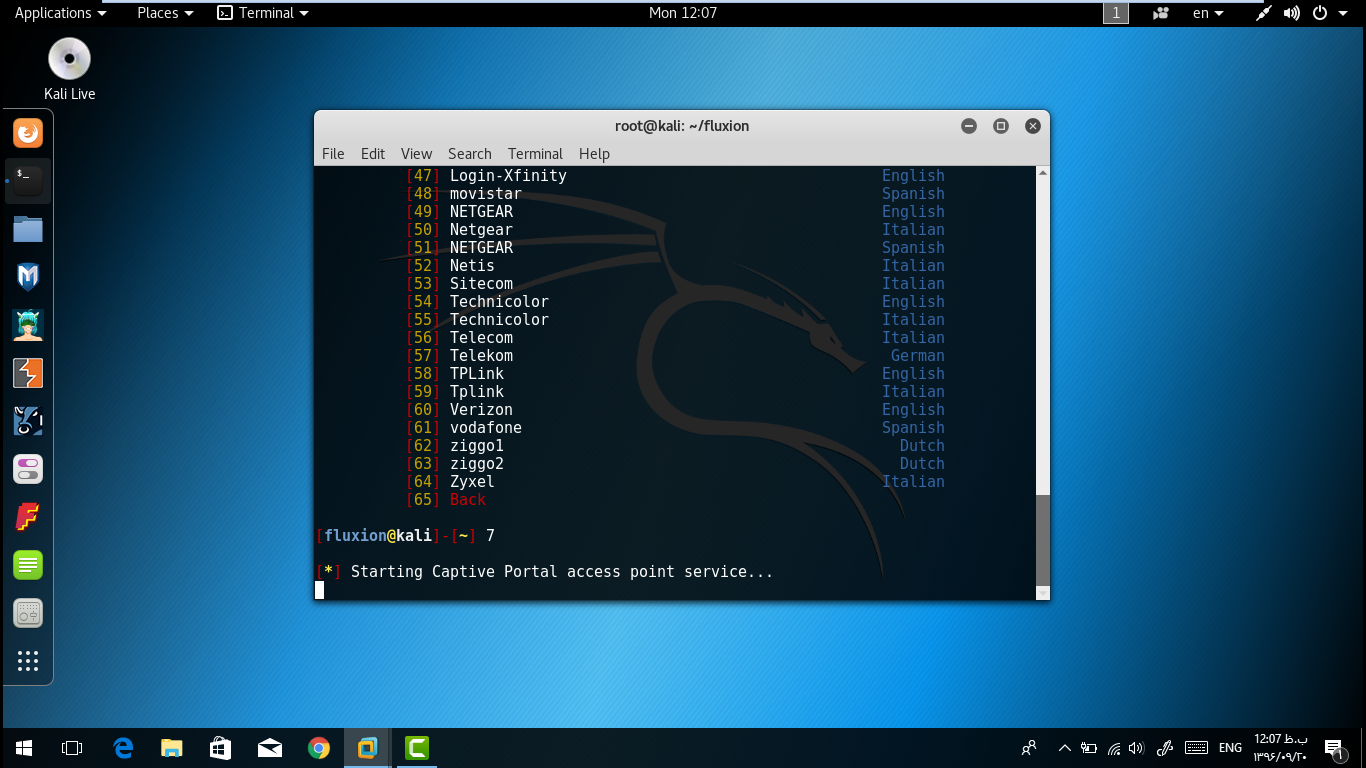This screenshot has height=768, width=1366.
Task: Open the screenshot keyboard icon in dock
Action: [28, 613]
